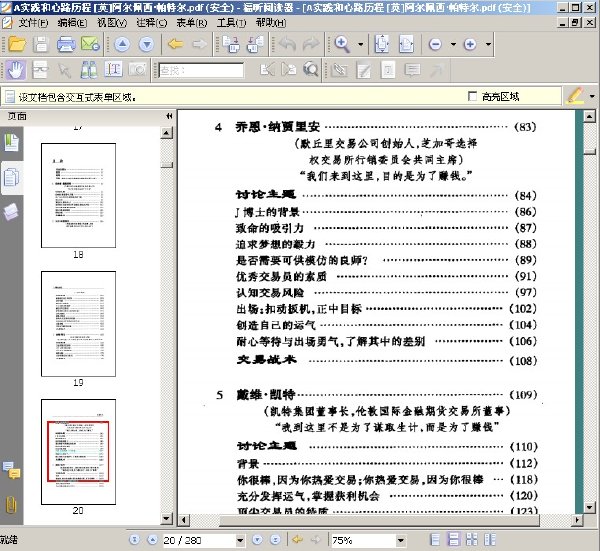The image size is (600, 551).
Task: Select page 20 thumbnail
Action: (78, 452)
